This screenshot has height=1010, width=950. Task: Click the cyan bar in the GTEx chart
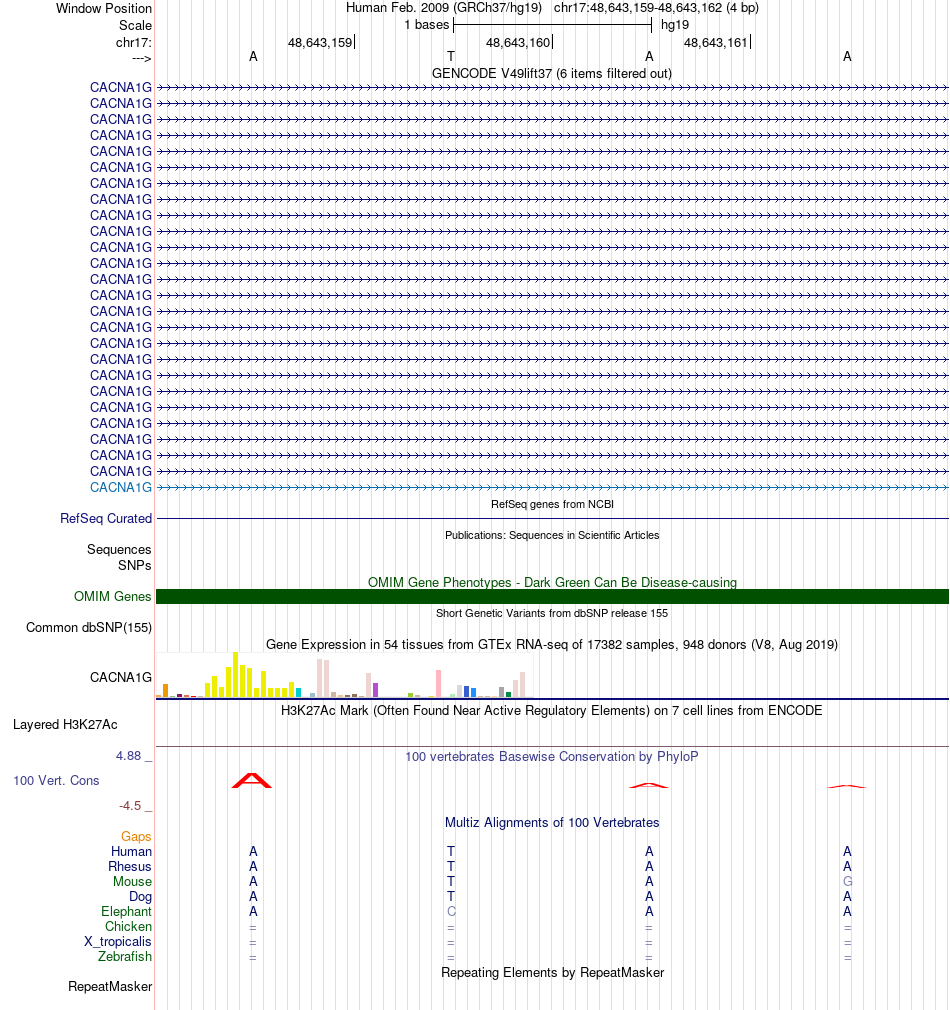tap(298, 692)
